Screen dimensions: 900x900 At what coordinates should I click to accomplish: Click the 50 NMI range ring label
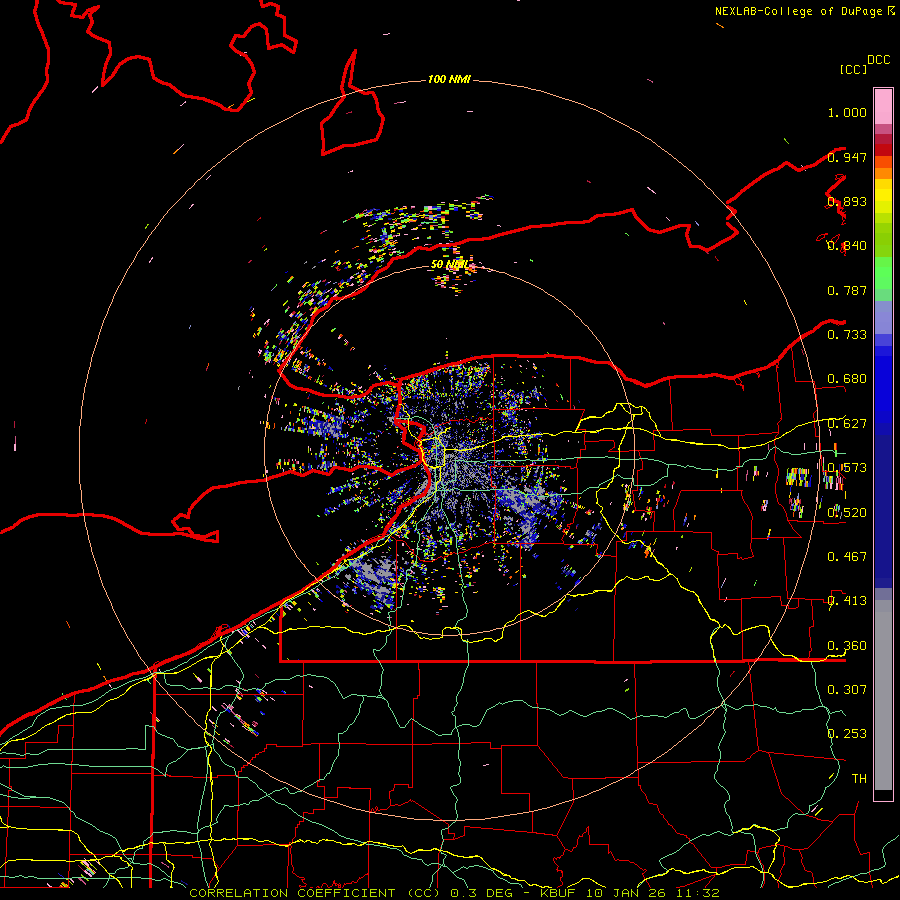coord(449,265)
